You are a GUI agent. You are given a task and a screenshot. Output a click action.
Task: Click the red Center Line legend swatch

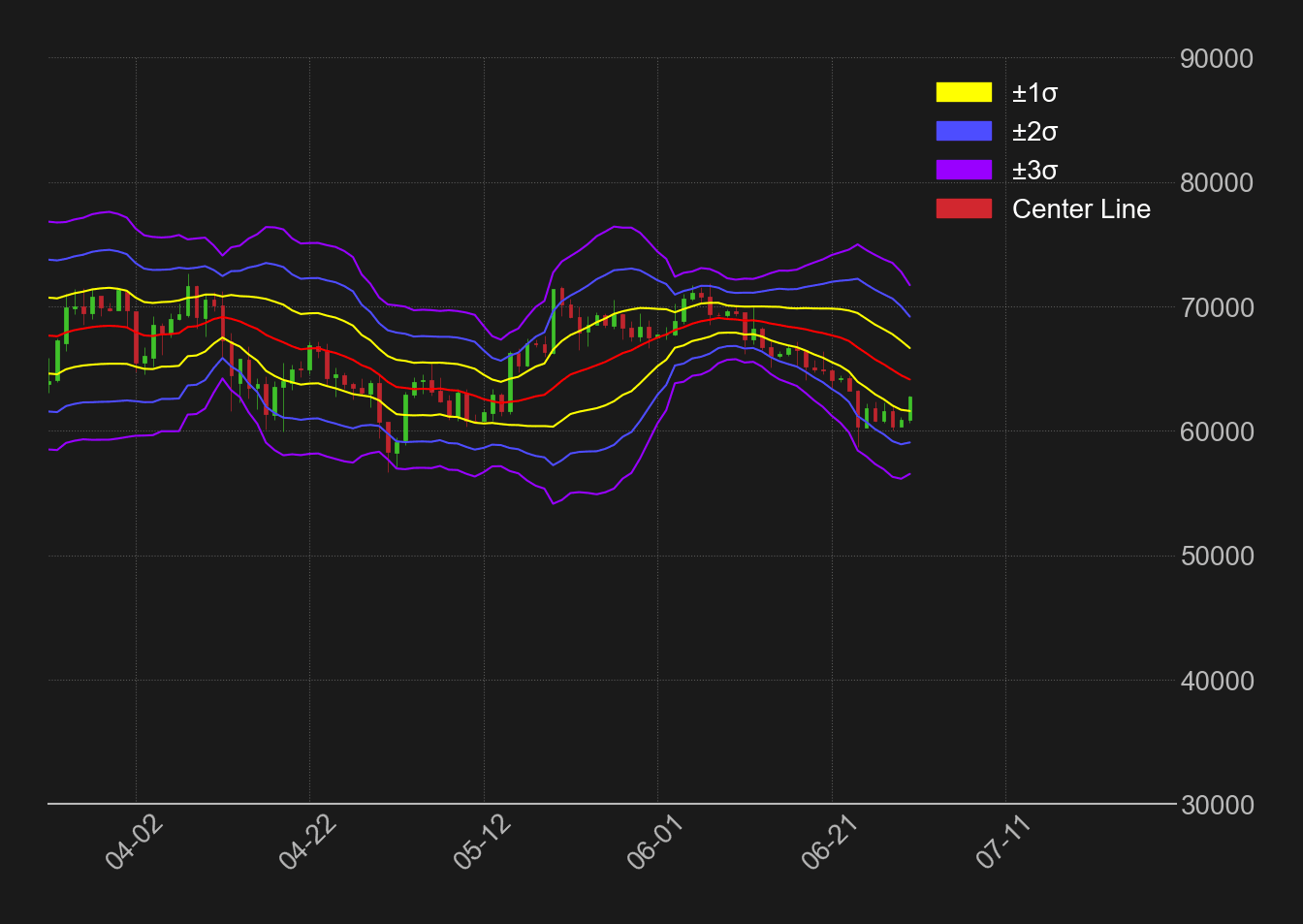(x=964, y=208)
